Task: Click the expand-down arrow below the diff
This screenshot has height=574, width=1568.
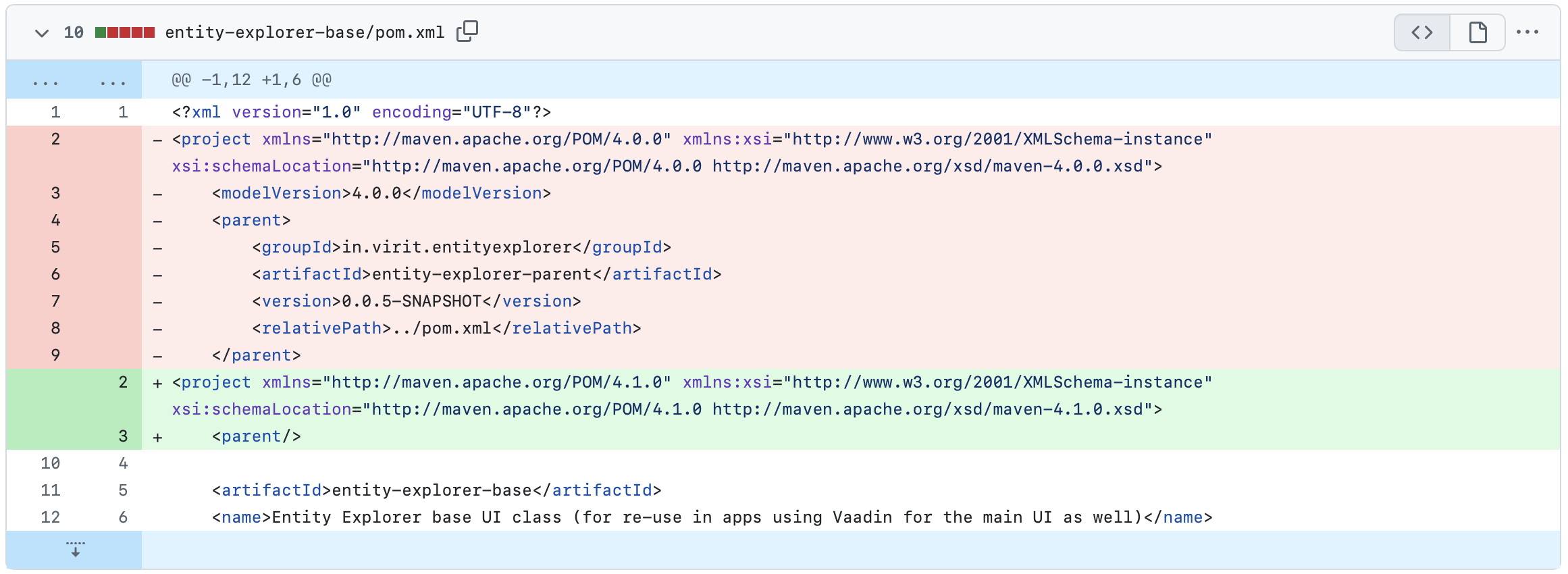Action: pyautogui.click(x=74, y=549)
